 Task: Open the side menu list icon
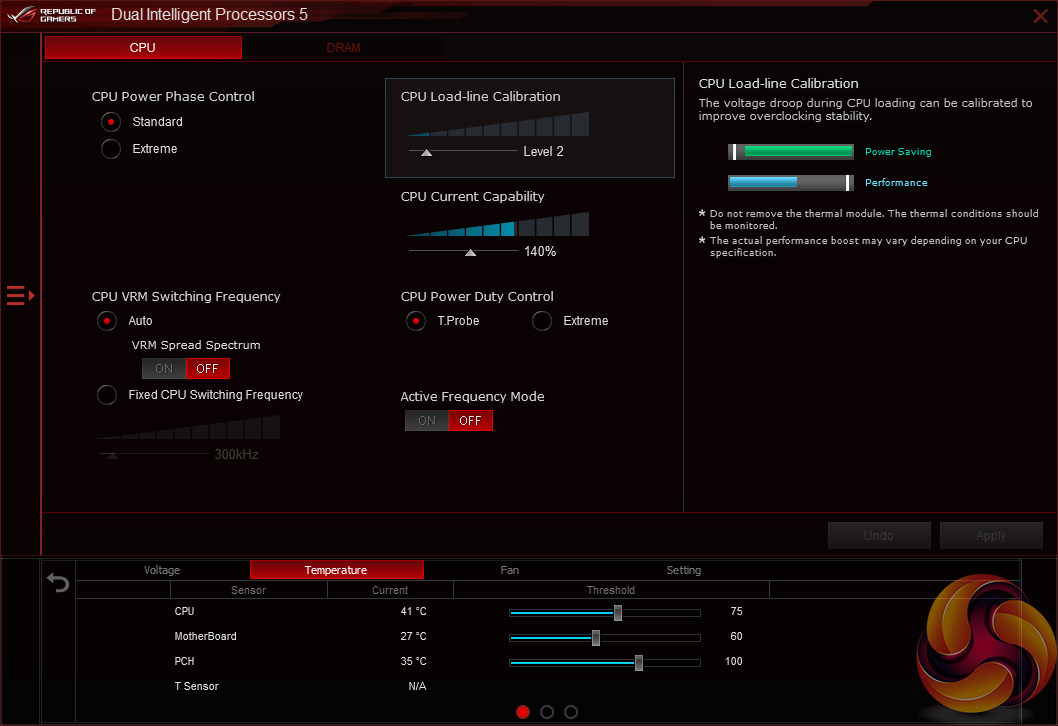(20, 296)
